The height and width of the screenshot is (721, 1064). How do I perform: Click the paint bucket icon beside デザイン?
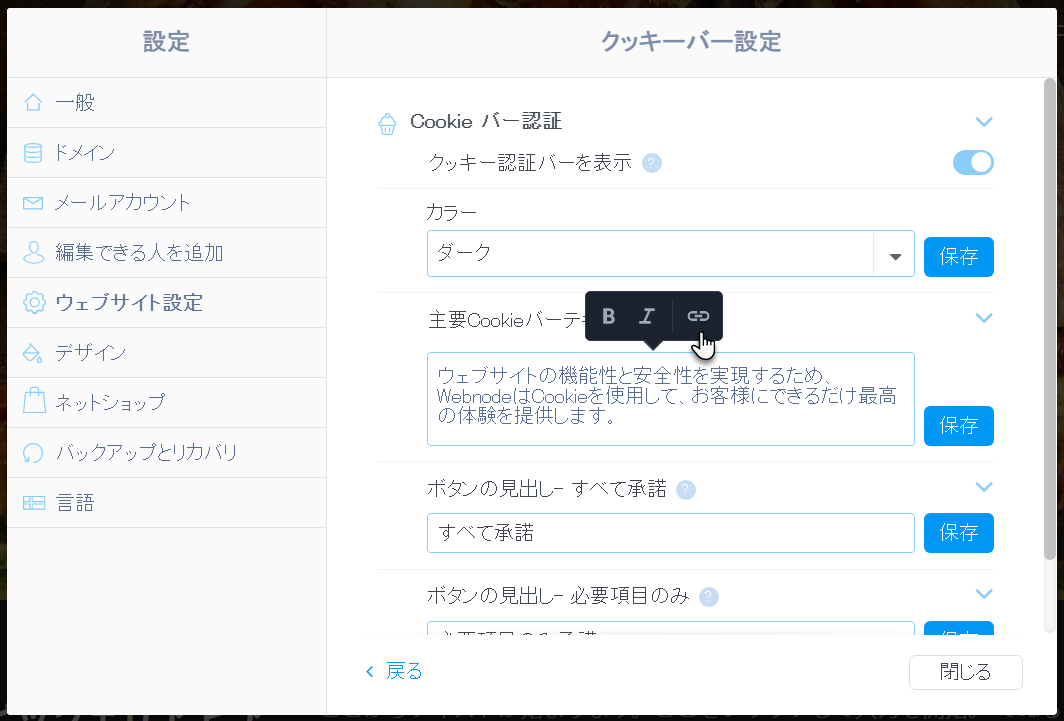[33, 353]
